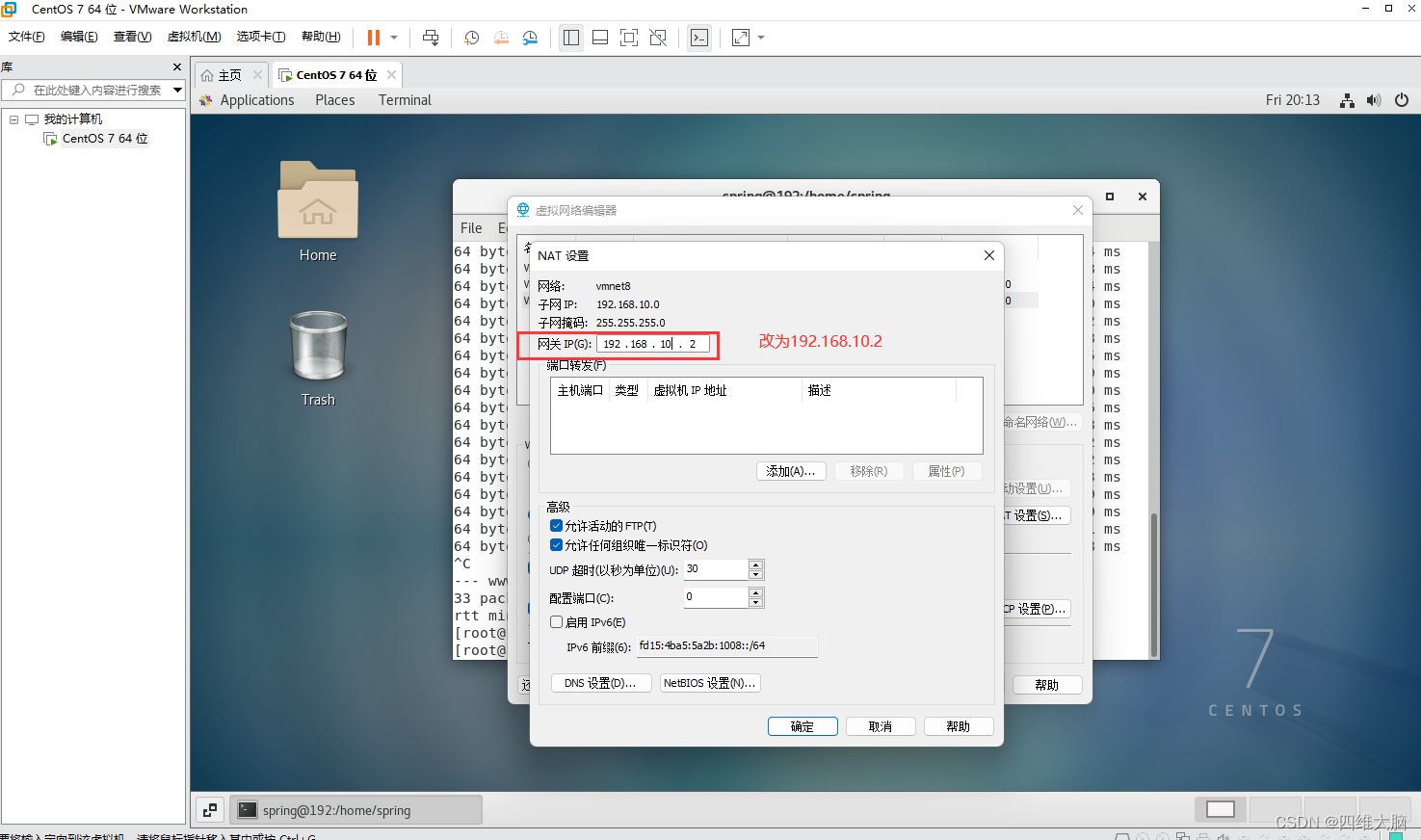Close the CentOS 7 64 位 tab
The image size is (1421, 840).
tap(391, 74)
